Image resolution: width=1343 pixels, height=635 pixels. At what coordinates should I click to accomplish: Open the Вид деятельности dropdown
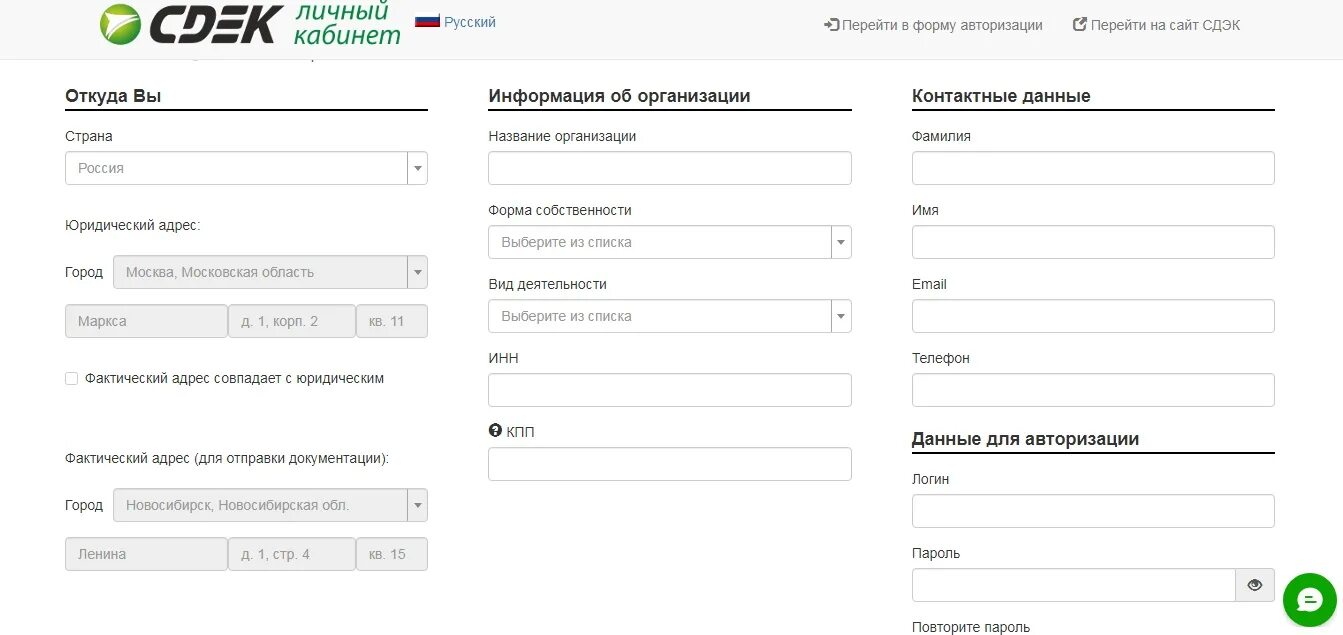point(841,316)
